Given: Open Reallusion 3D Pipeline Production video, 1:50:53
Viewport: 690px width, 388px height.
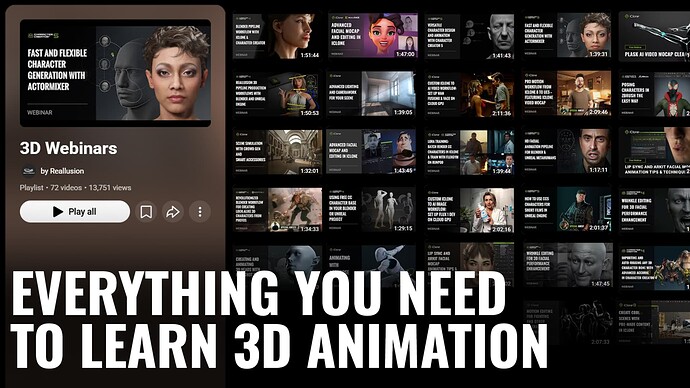Looking at the screenshot, I should [277, 94].
